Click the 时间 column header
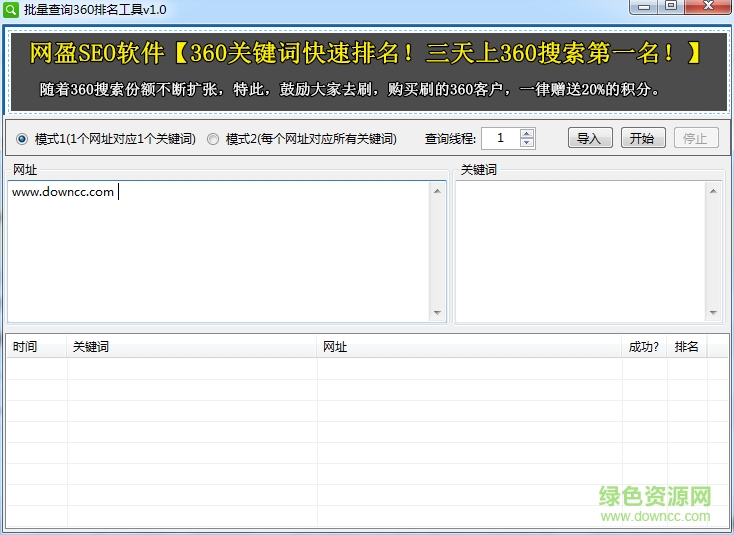This screenshot has height=535, width=734. (37, 347)
